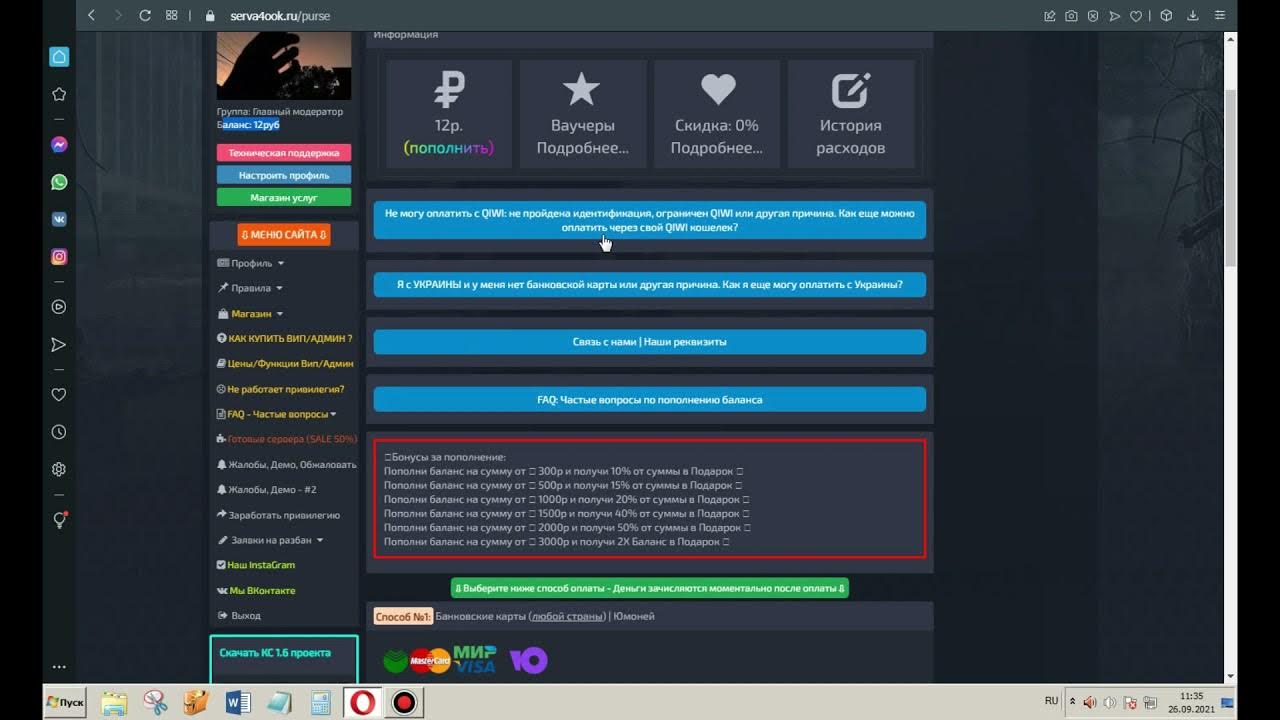This screenshot has height=720, width=1280.
Task: Open Messenger in the Opera sidebar
Action: [x=59, y=144]
